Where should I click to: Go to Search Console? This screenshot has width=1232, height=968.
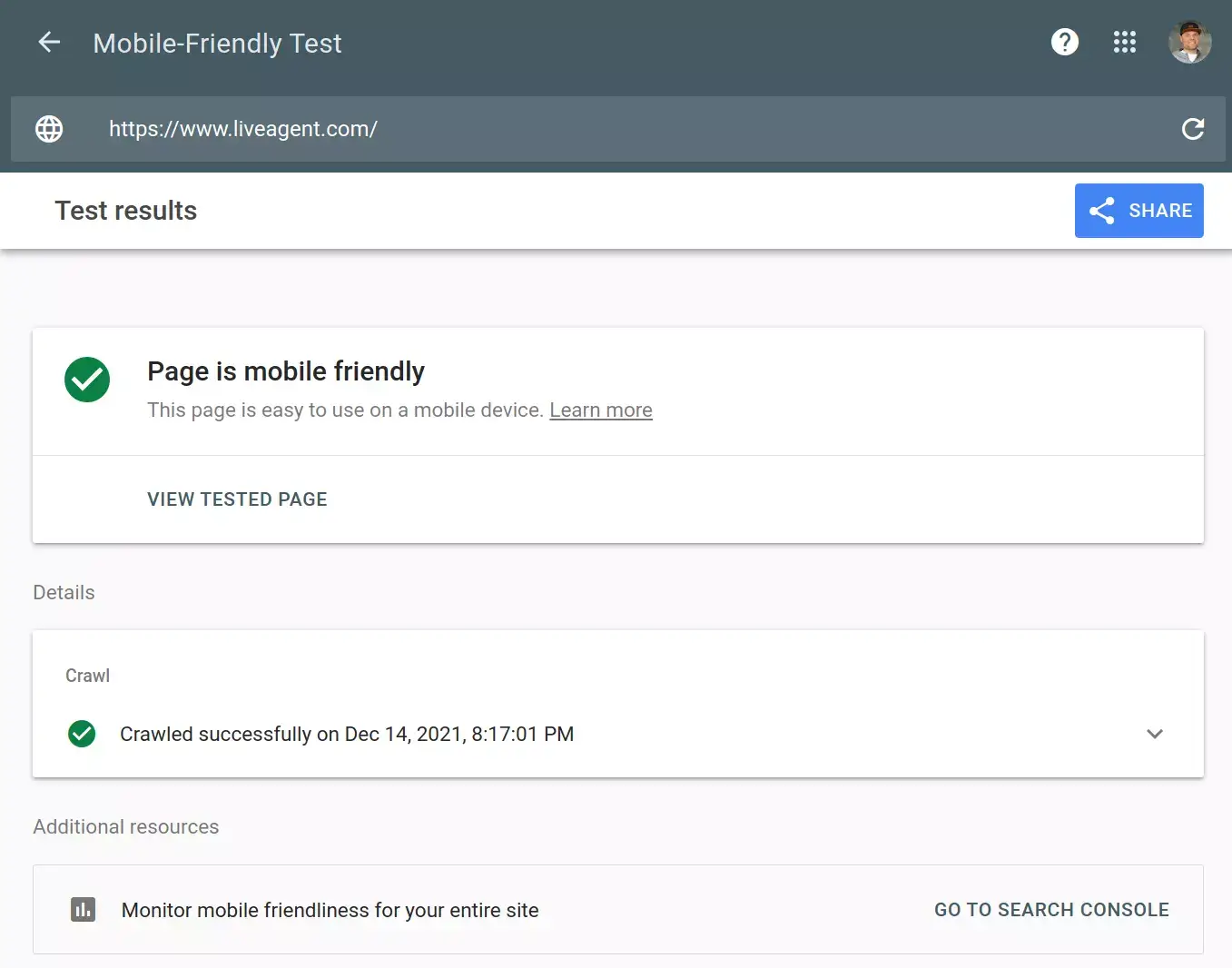[1051, 909]
